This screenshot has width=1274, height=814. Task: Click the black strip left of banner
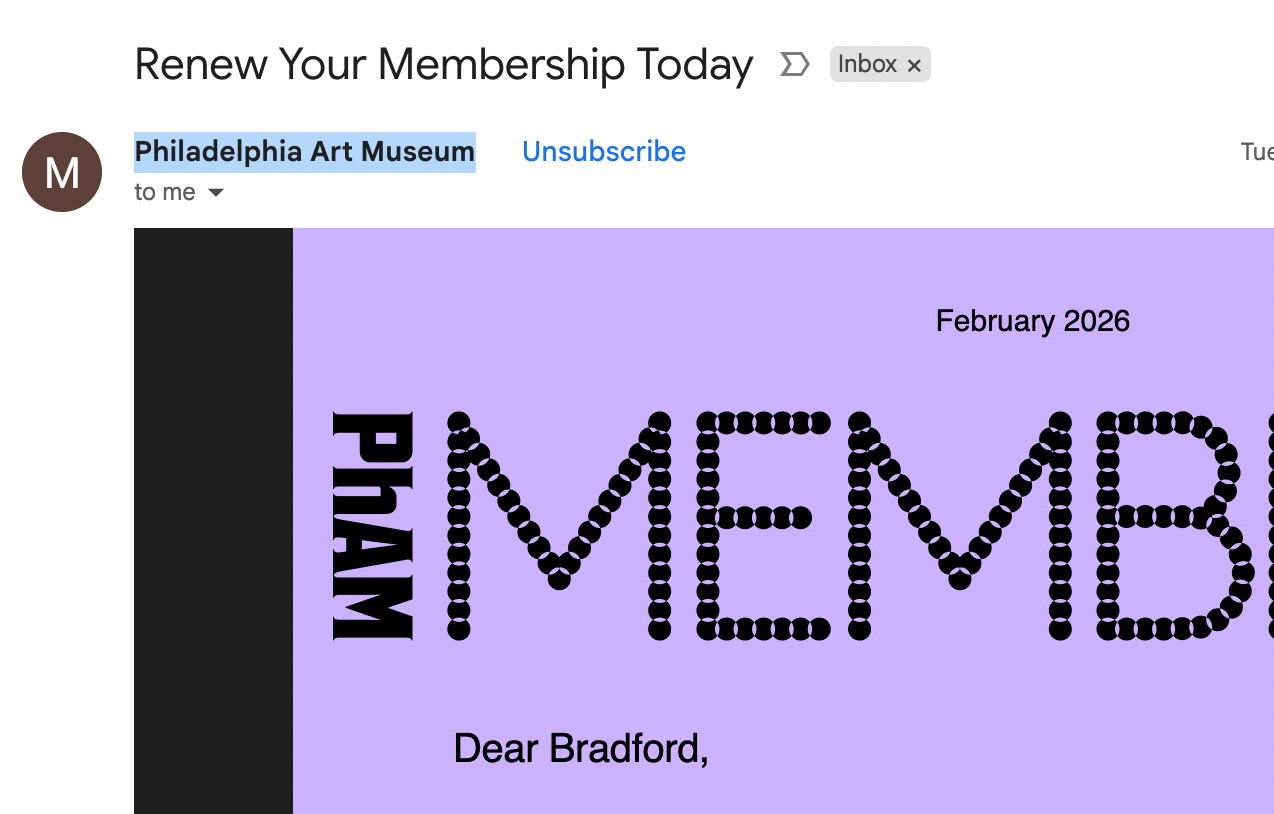(x=213, y=520)
